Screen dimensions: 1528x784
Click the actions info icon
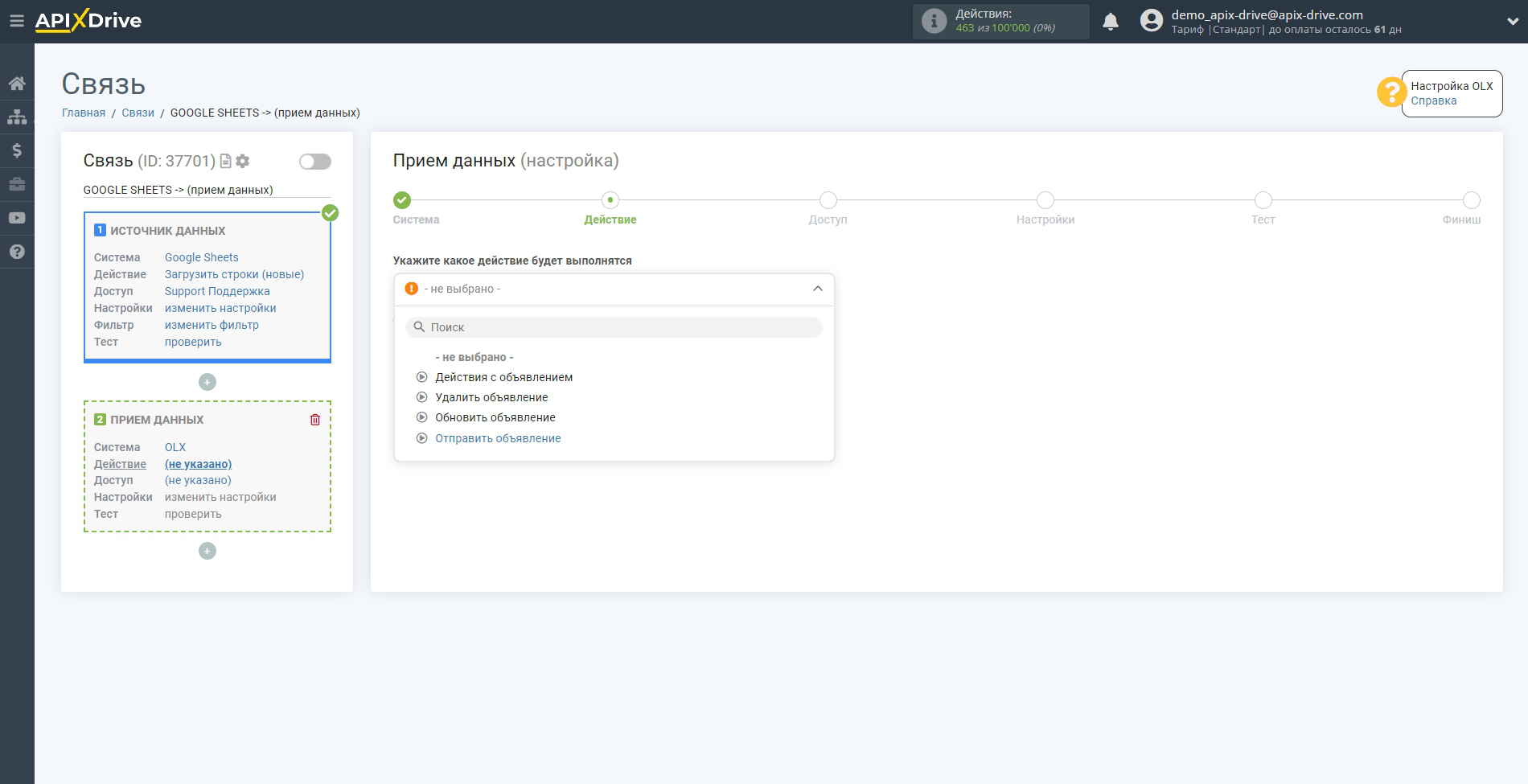(x=934, y=21)
